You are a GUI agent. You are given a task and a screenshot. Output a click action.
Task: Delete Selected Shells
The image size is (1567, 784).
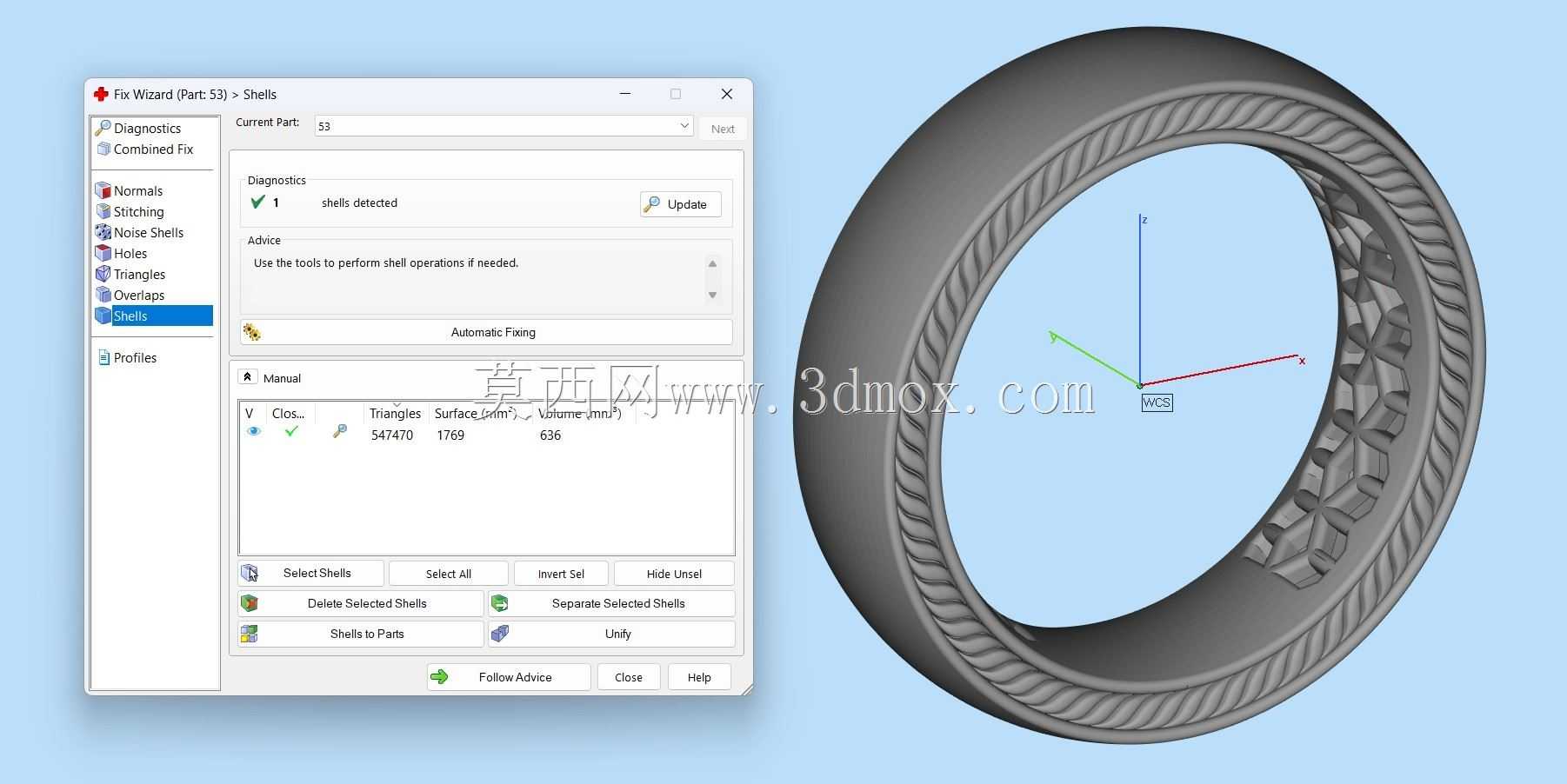(x=360, y=603)
